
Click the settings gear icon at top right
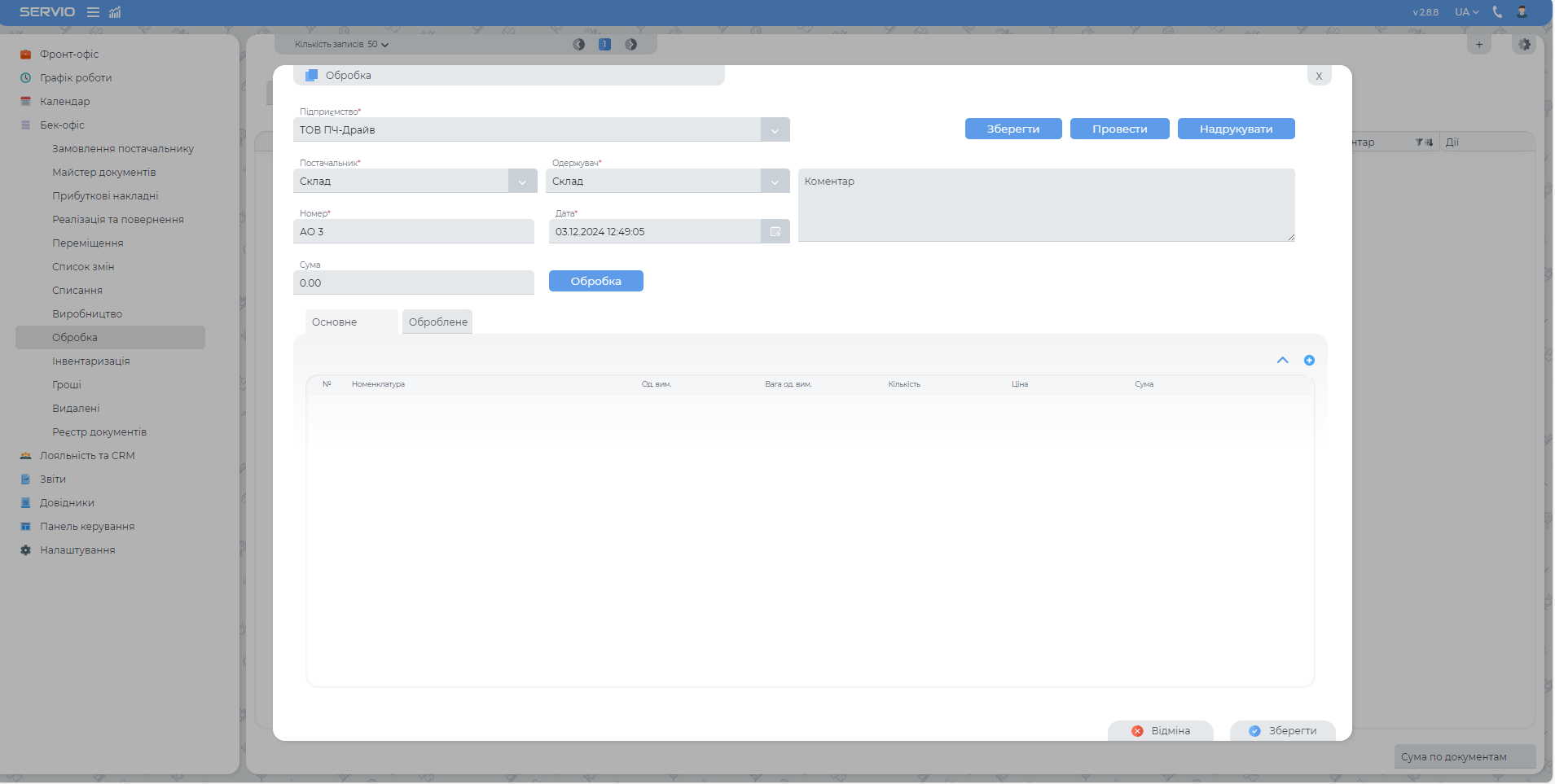point(1524,45)
